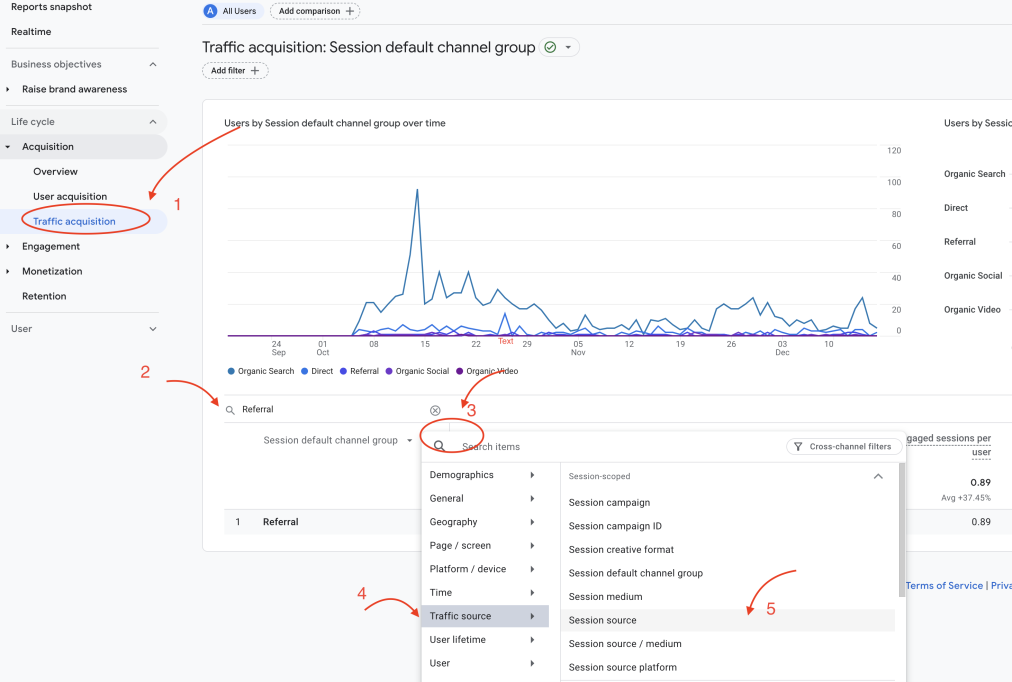Toggle Direct series in chart legend

coord(317,371)
